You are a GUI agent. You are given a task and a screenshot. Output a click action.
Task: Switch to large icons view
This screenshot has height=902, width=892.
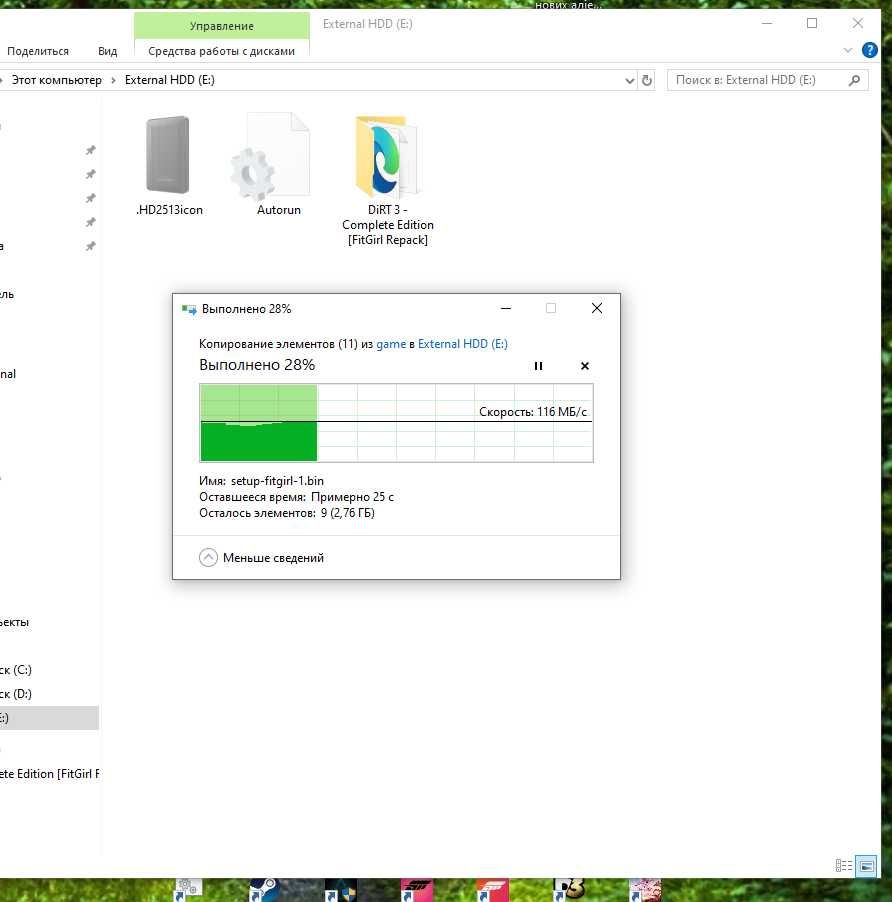coord(866,866)
